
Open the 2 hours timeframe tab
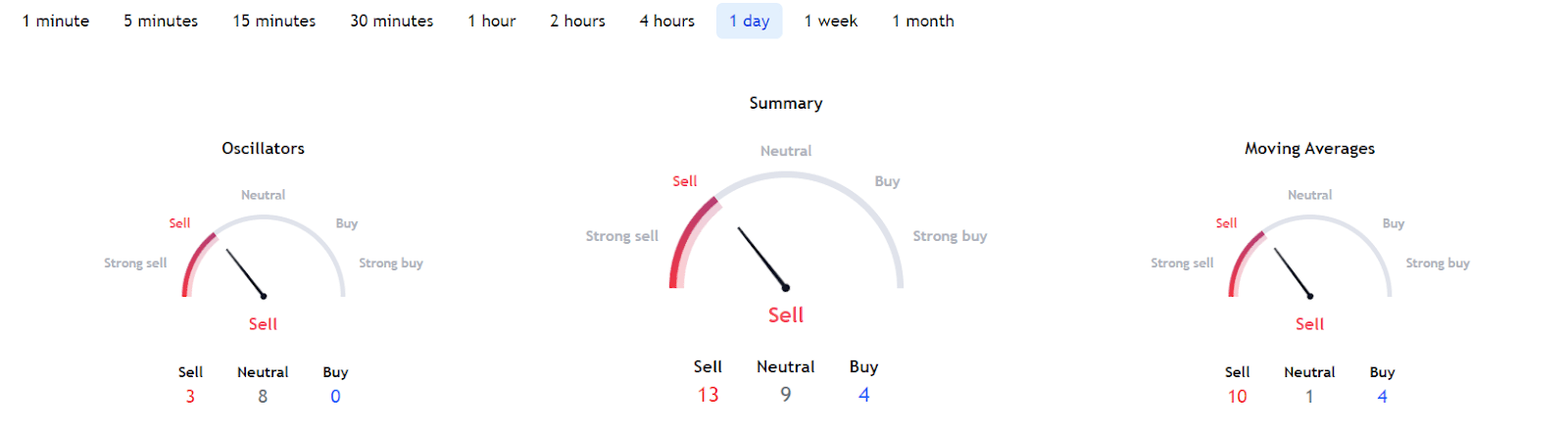pyautogui.click(x=577, y=21)
